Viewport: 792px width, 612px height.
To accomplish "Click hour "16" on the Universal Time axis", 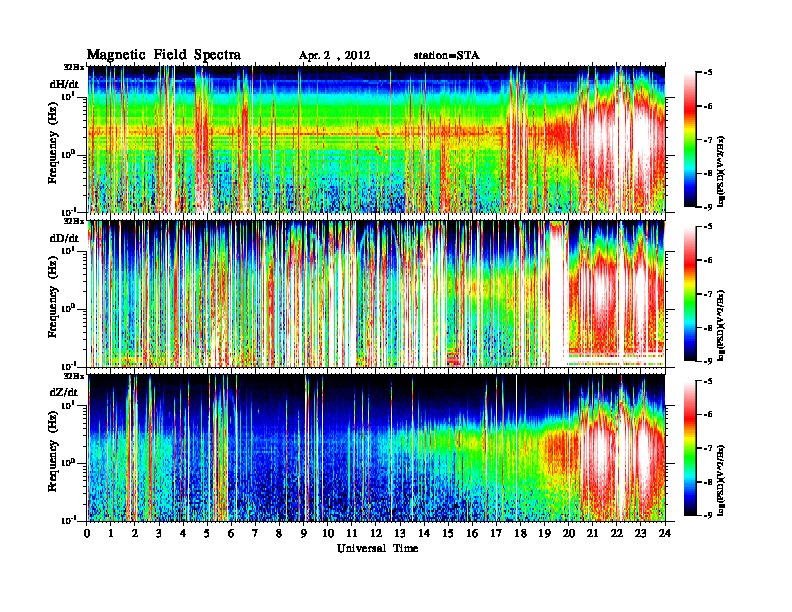I will pyautogui.click(x=472, y=533).
